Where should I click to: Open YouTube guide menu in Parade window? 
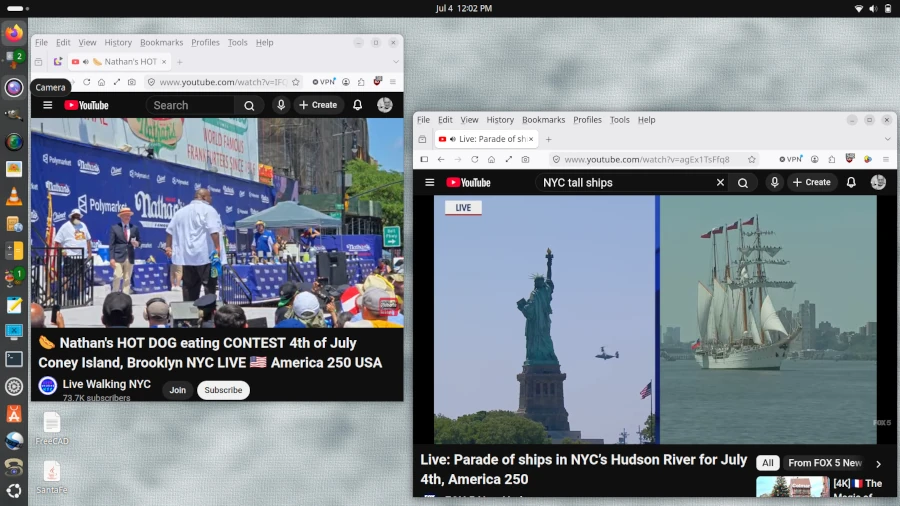click(429, 182)
